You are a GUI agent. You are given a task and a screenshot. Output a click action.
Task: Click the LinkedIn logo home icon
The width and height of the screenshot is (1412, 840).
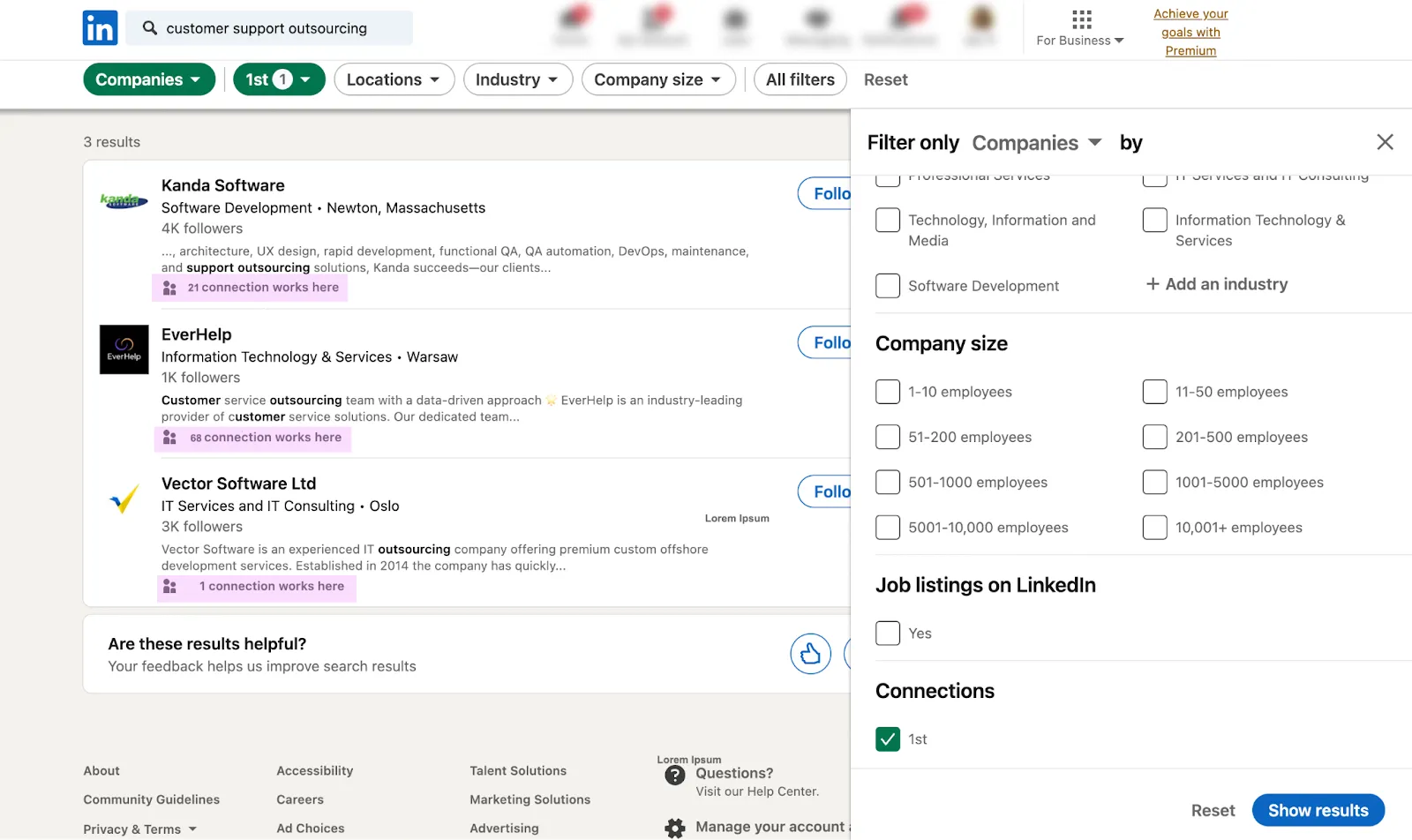[100, 28]
